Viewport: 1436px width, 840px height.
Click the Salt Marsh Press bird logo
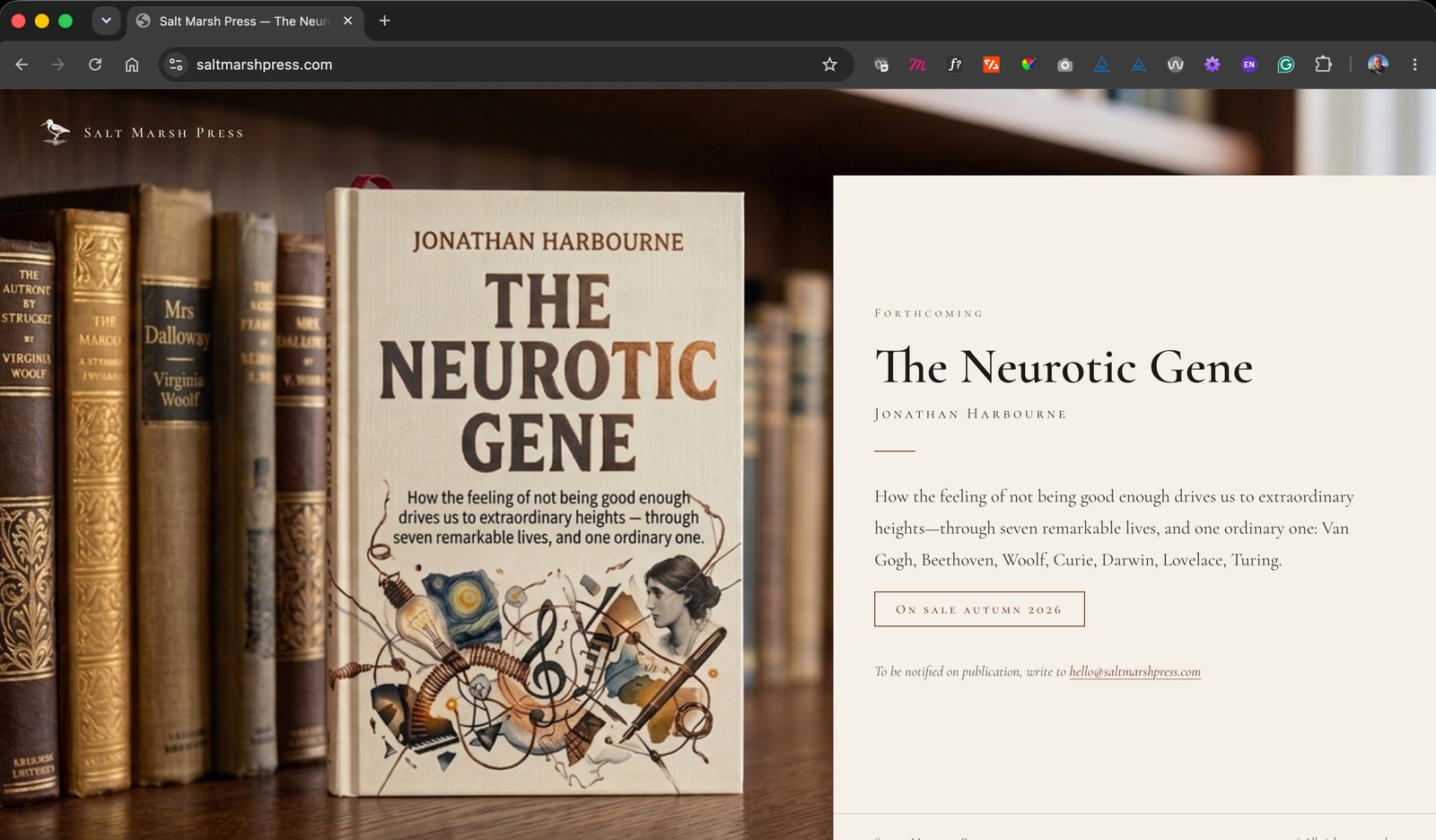(x=56, y=132)
